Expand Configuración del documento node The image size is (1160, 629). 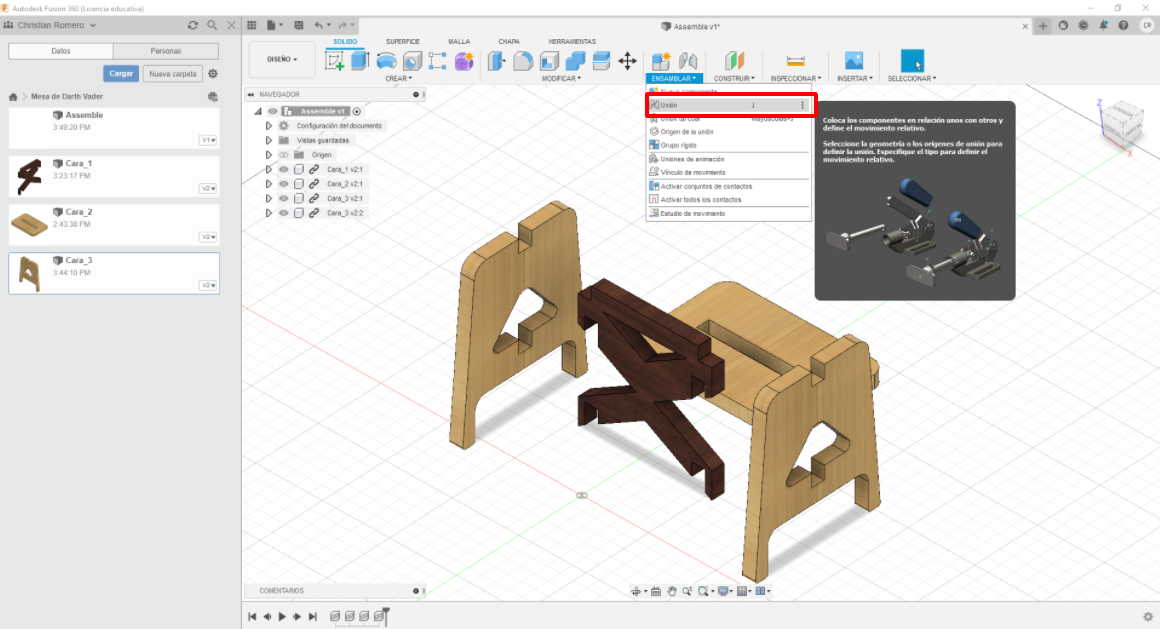point(269,126)
